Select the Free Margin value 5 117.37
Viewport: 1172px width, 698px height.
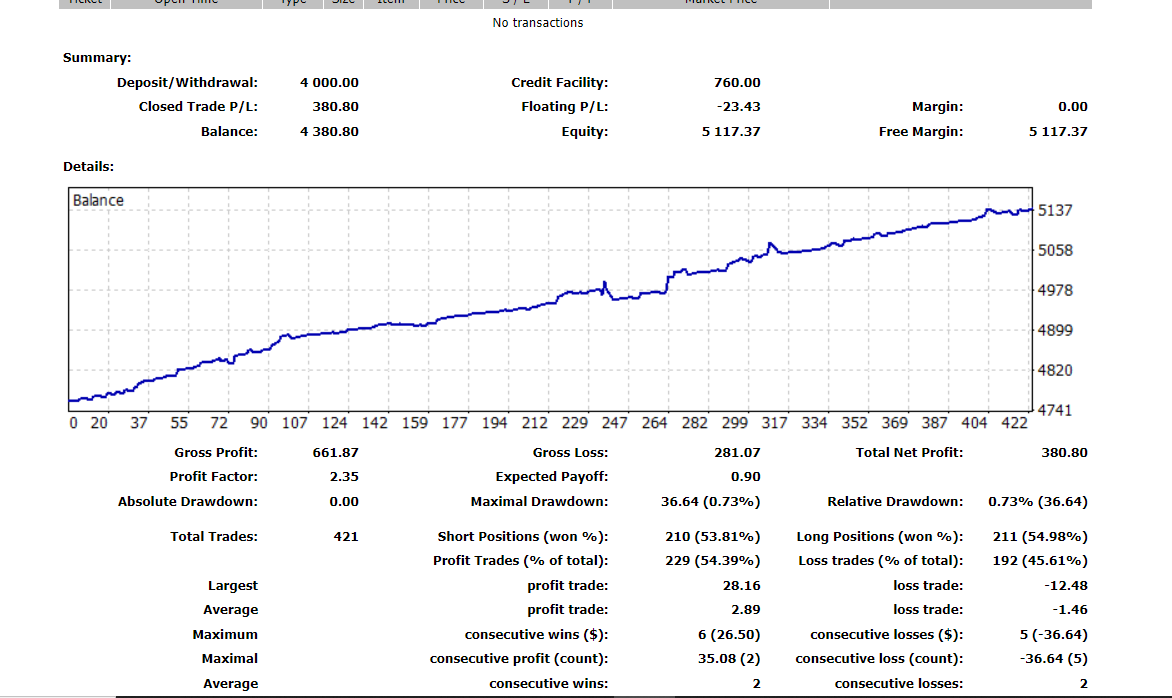(x=1058, y=131)
